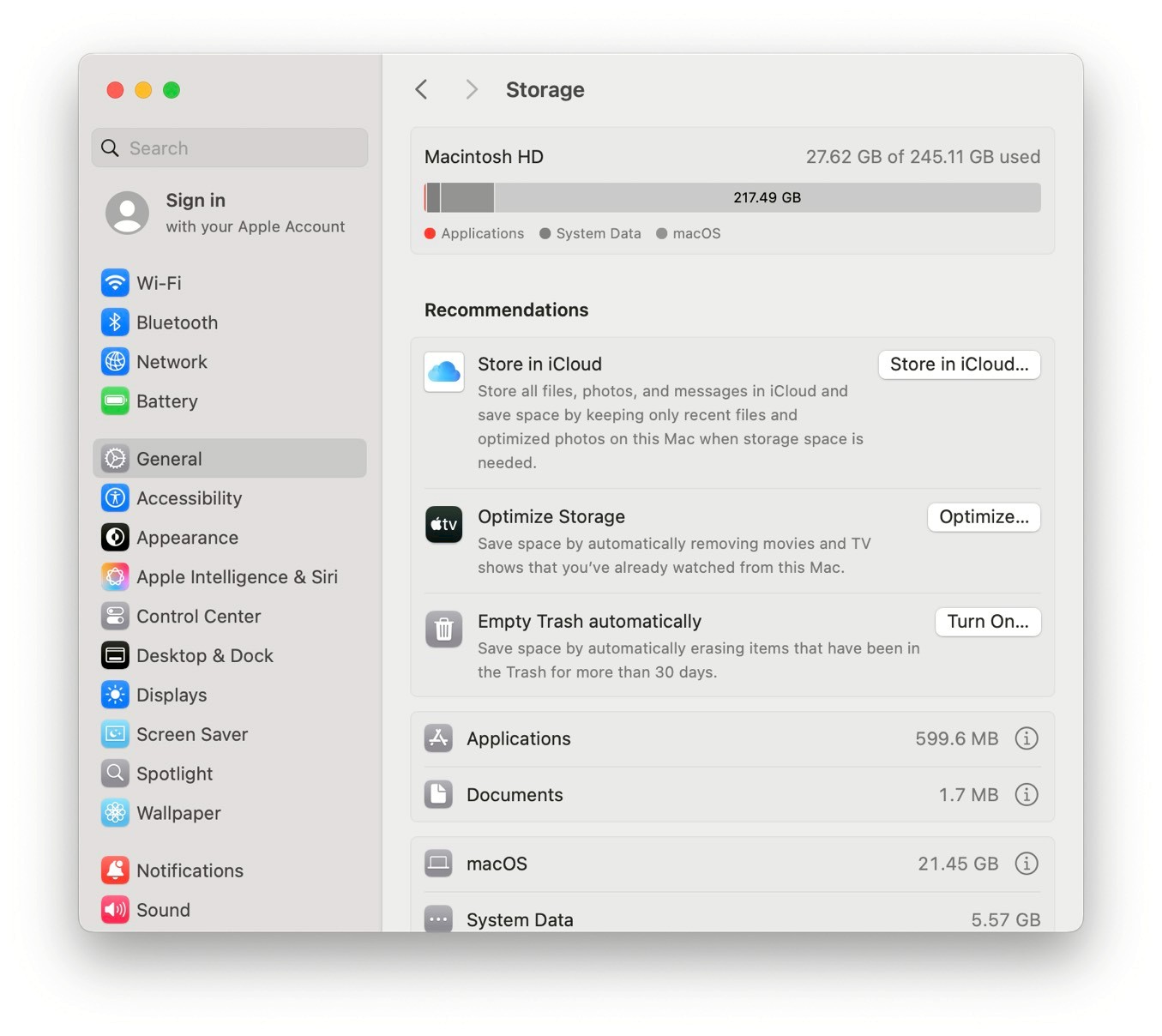Viewport: 1162px width, 1036px height.
Task: Open Screen Saver settings
Action: tap(191, 734)
